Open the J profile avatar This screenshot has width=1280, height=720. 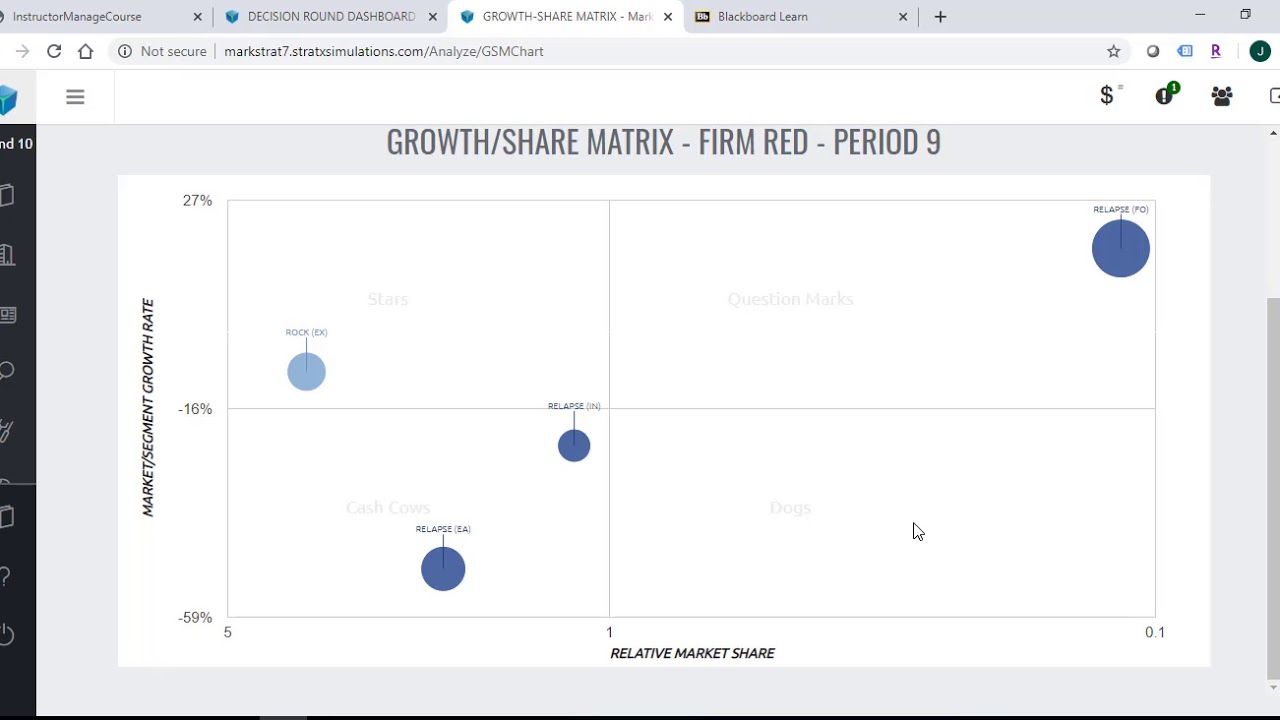pos(1260,51)
